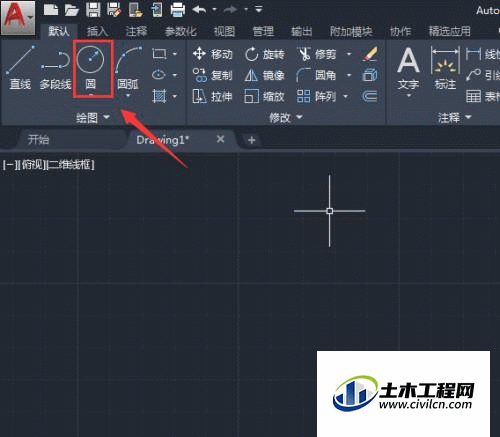Switch to the 默认 ribbon tab
This screenshot has width=500, height=437.
59,31
